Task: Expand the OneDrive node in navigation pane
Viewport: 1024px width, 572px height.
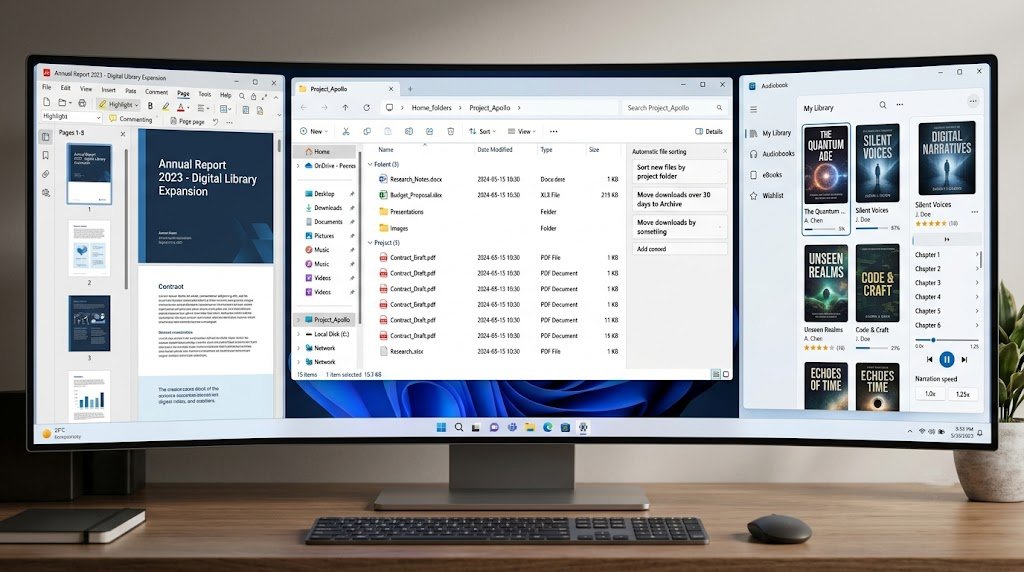Action: pos(298,166)
